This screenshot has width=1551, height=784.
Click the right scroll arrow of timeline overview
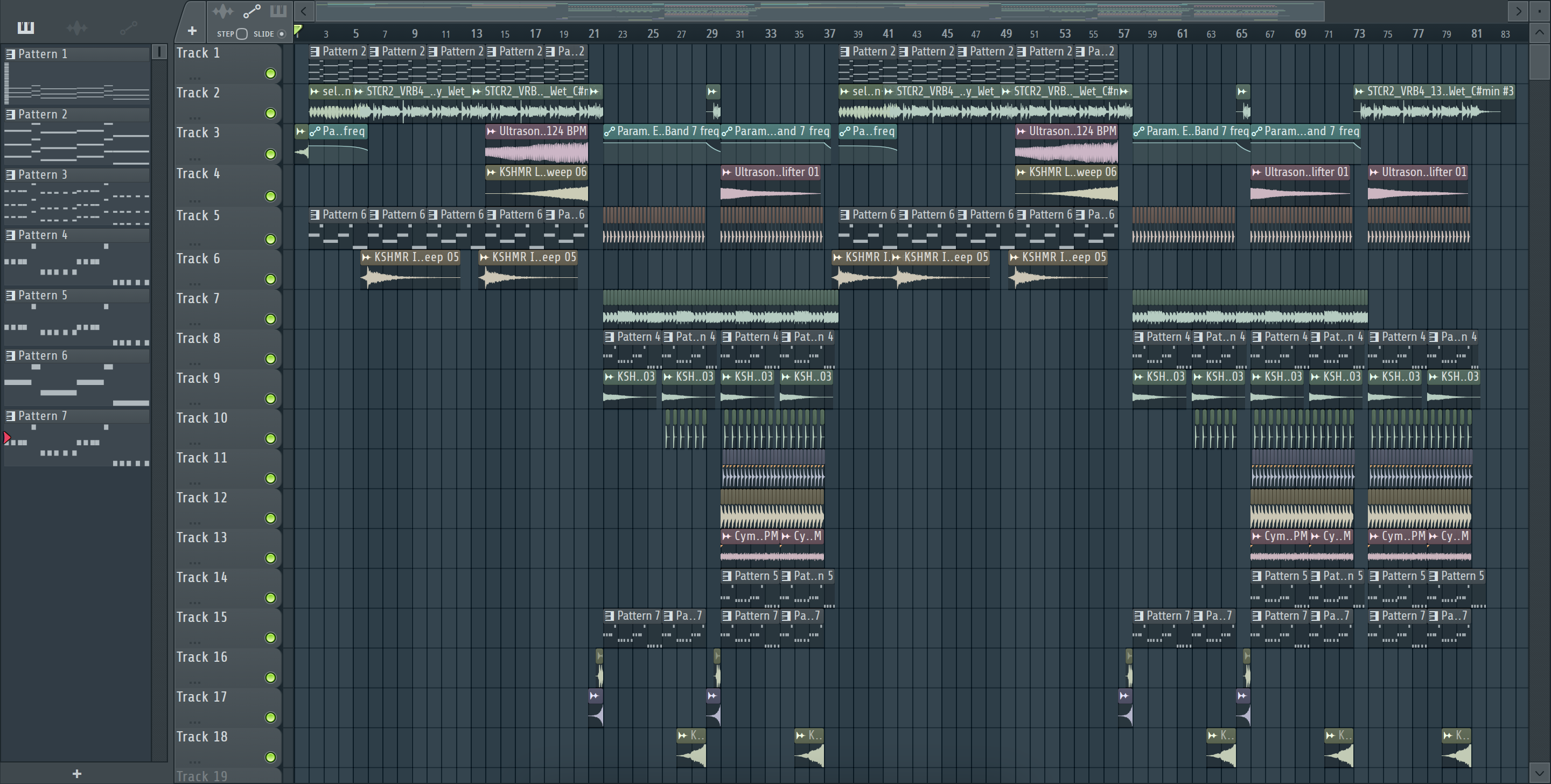(1518, 11)
